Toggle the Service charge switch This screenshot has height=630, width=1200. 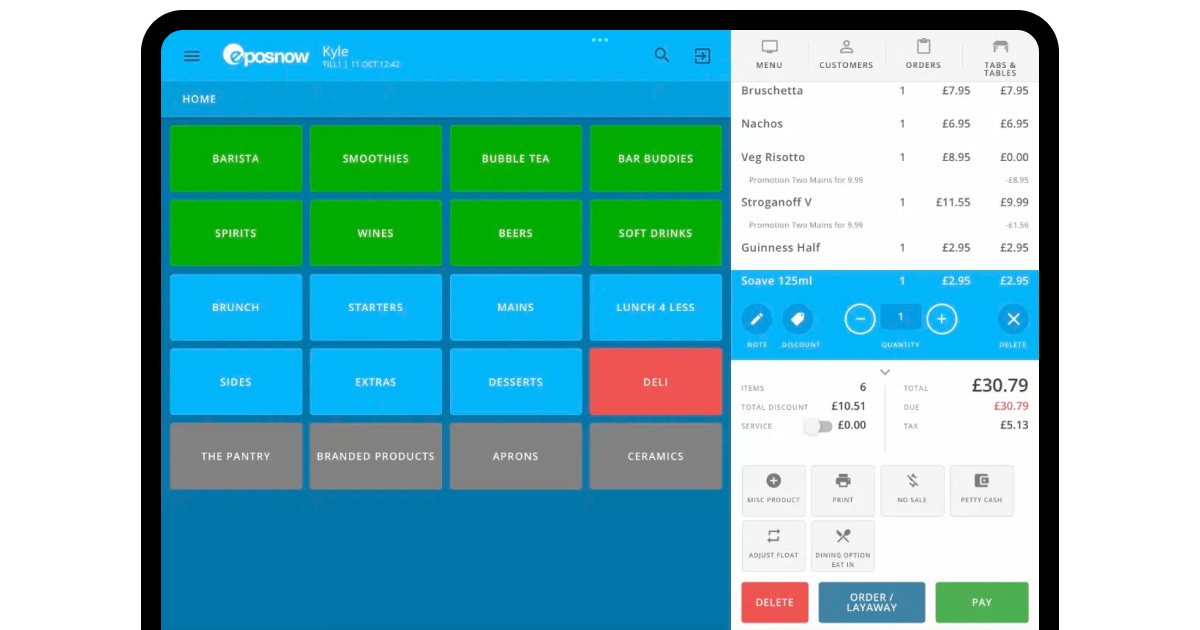818,426
